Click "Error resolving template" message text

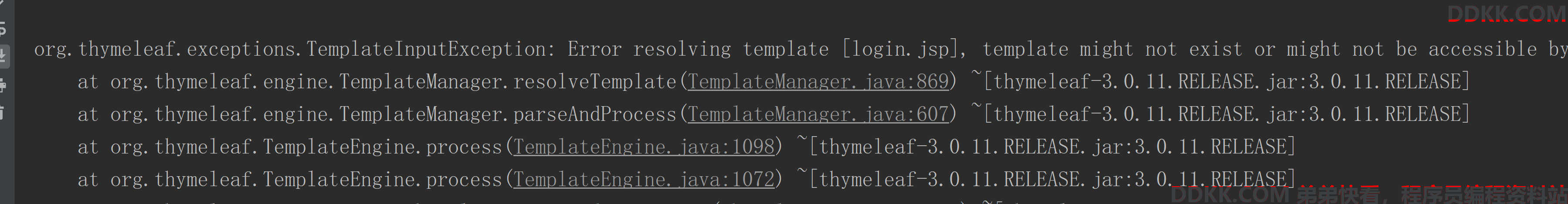point(698,49)
